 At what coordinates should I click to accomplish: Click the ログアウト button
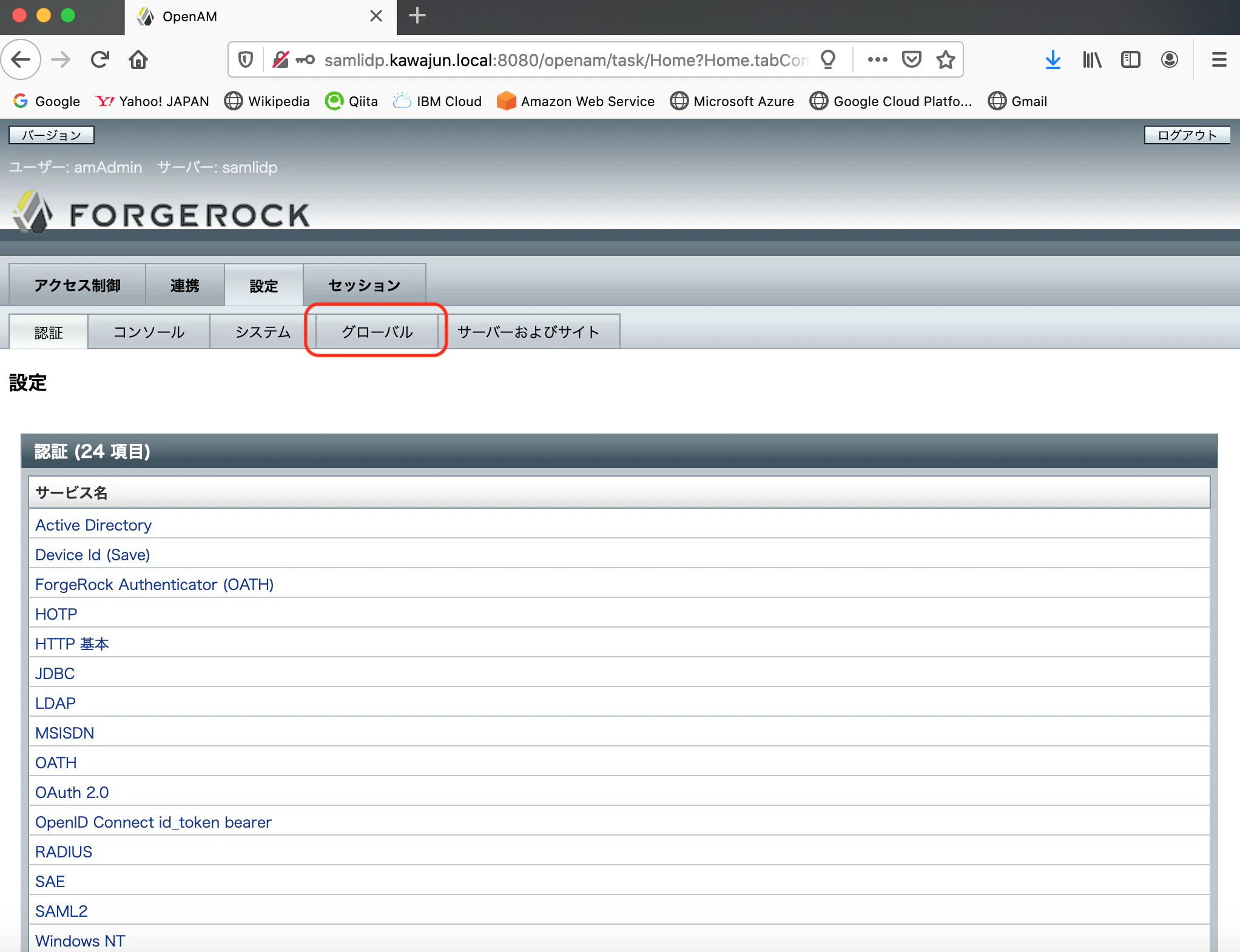pyautogui.click(x=1187, y=135)
